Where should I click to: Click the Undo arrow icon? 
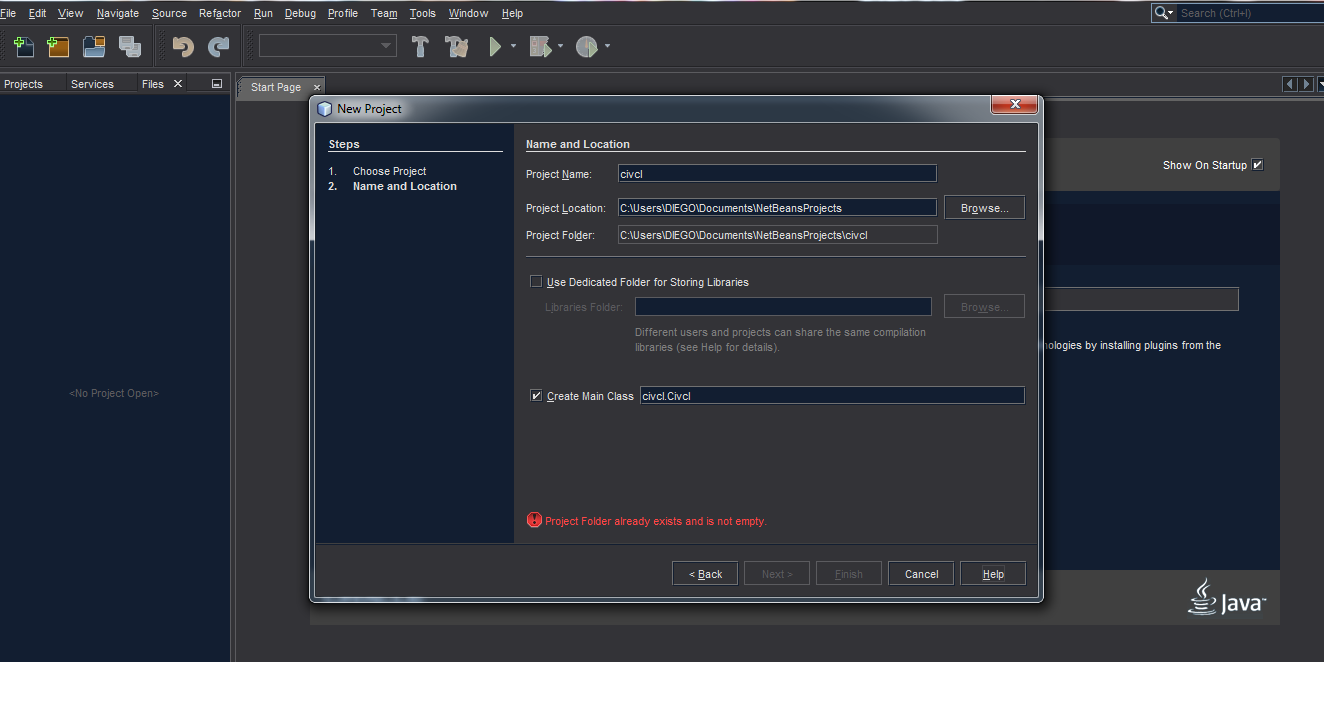183,46
